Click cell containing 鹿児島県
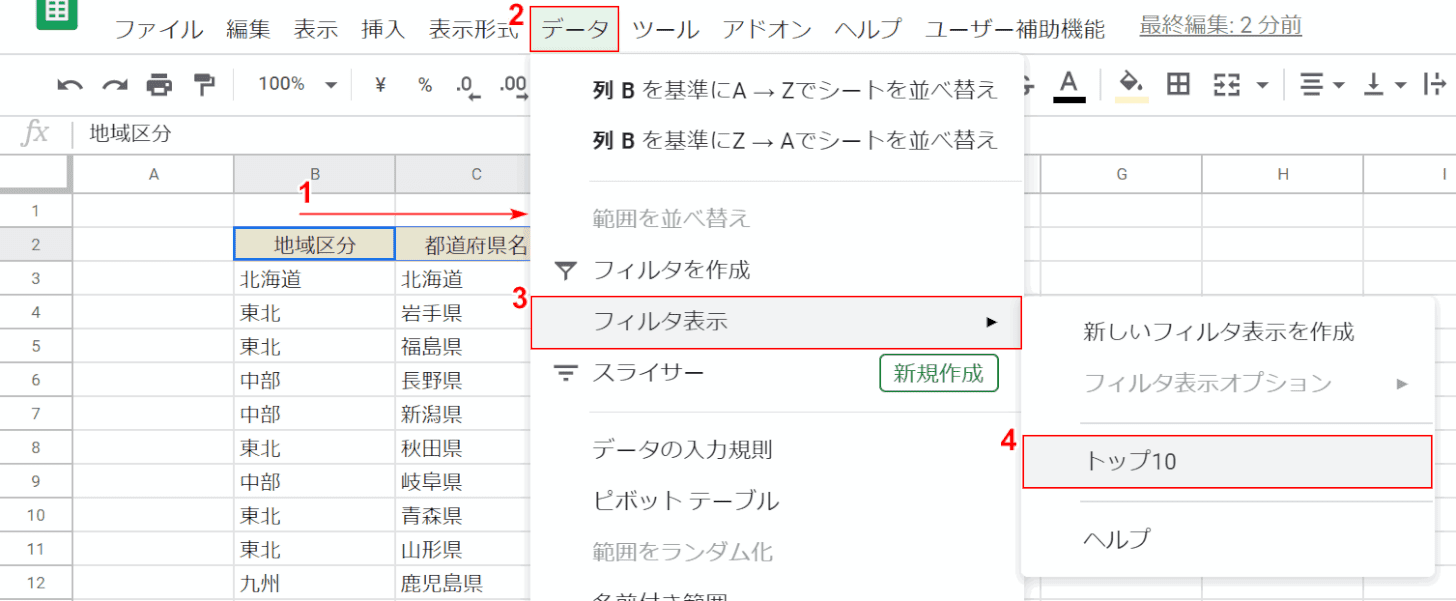Screen dimensions: 1456x601 463,583
